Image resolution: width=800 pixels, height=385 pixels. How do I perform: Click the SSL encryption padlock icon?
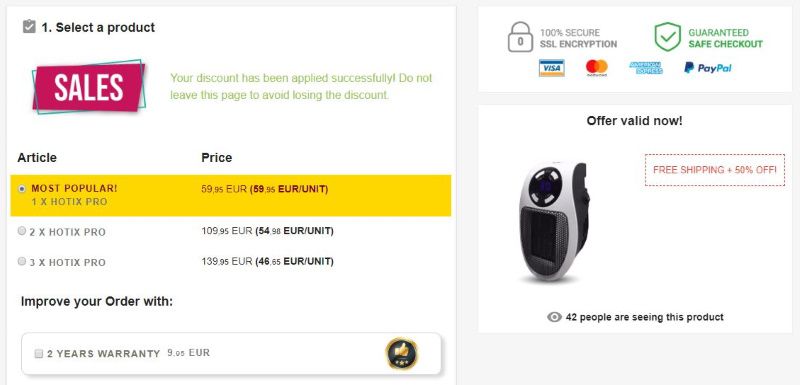[520, 37]
